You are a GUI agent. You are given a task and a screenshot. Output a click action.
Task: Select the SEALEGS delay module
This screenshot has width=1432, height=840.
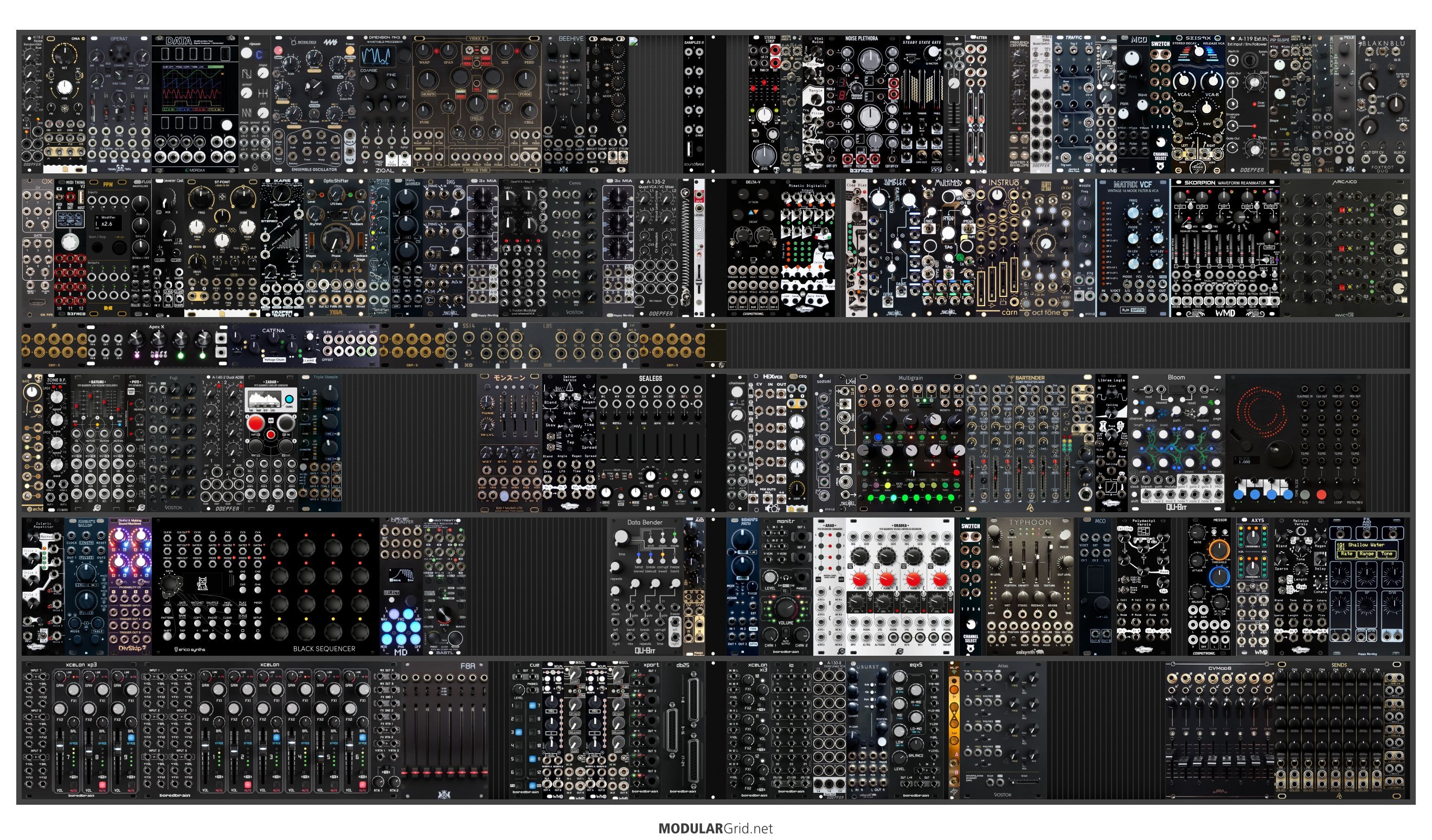650,442
